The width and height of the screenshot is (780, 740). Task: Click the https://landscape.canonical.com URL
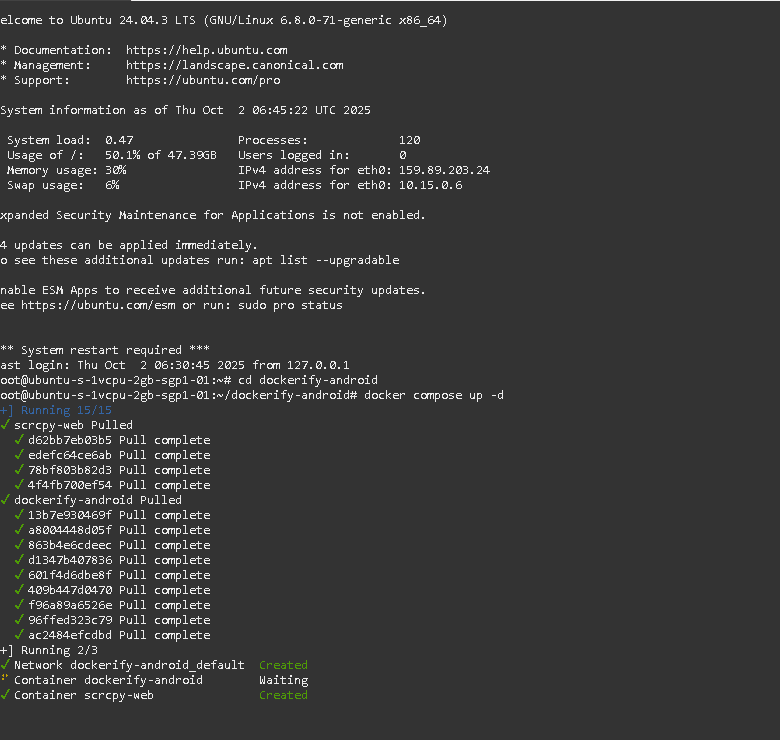(234, 65)
